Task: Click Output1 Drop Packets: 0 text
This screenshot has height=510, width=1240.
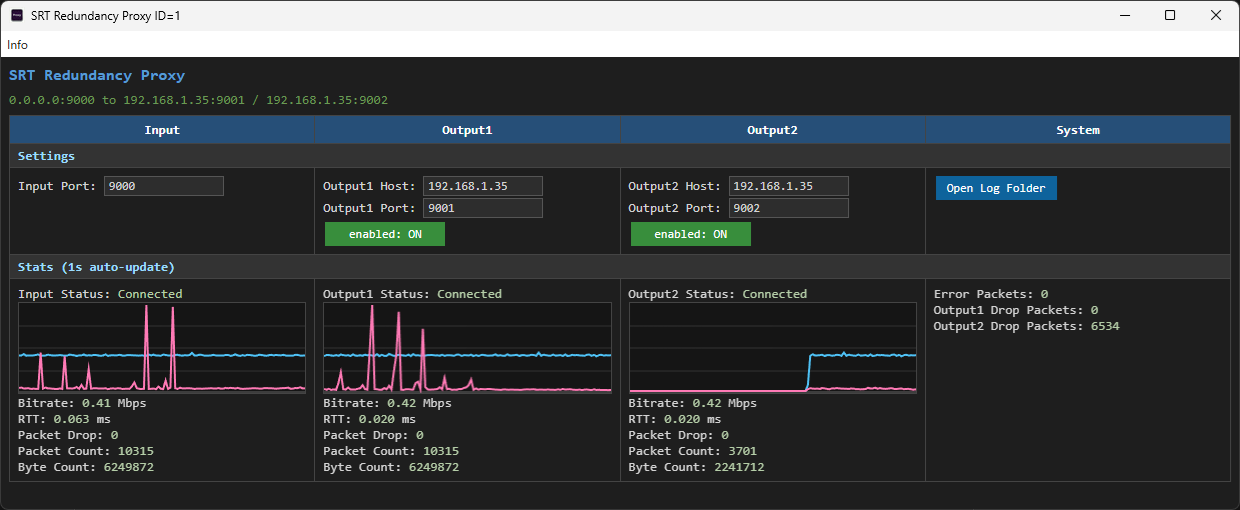Action: pyautogui.click(x=1016, y=310)
